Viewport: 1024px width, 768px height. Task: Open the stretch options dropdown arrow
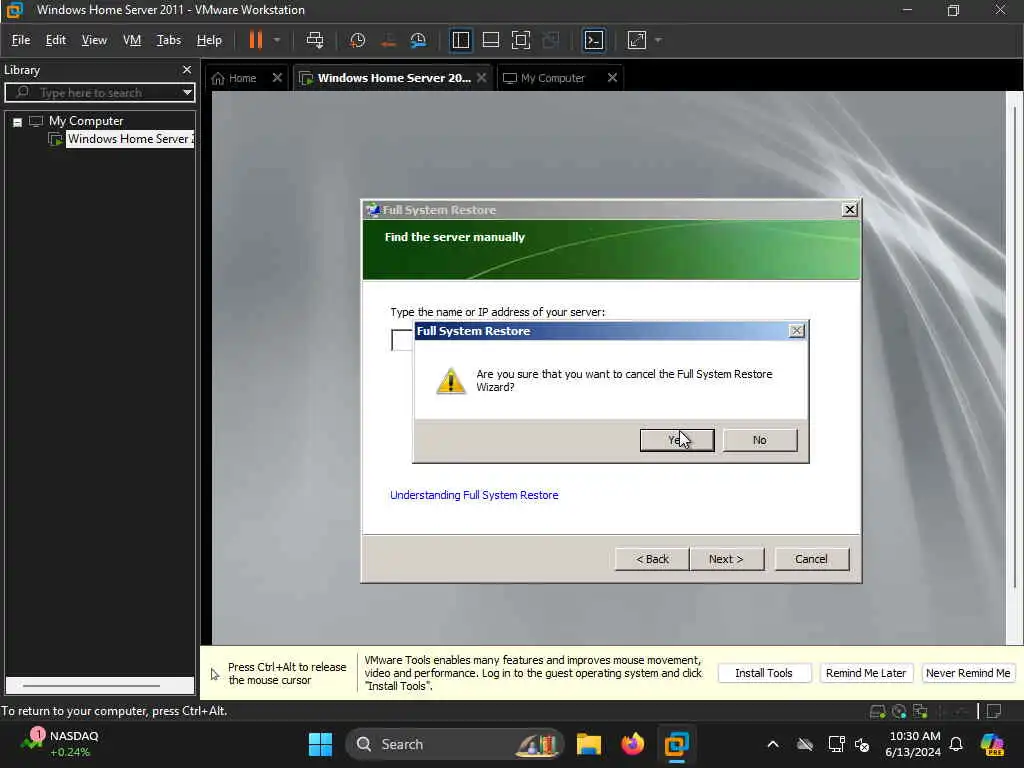click(658, 40)
